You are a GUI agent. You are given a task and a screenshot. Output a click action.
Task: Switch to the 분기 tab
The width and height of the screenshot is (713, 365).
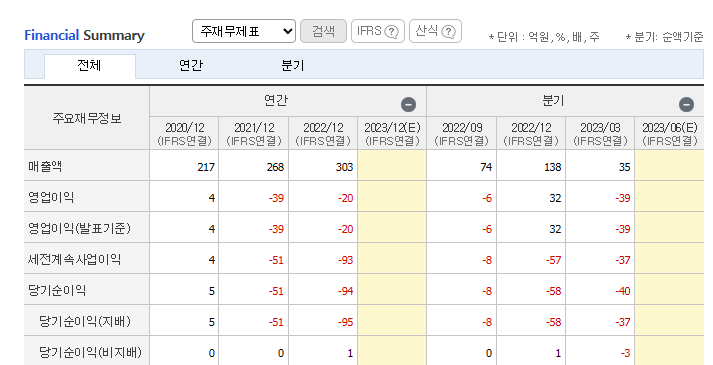(292, 65)
